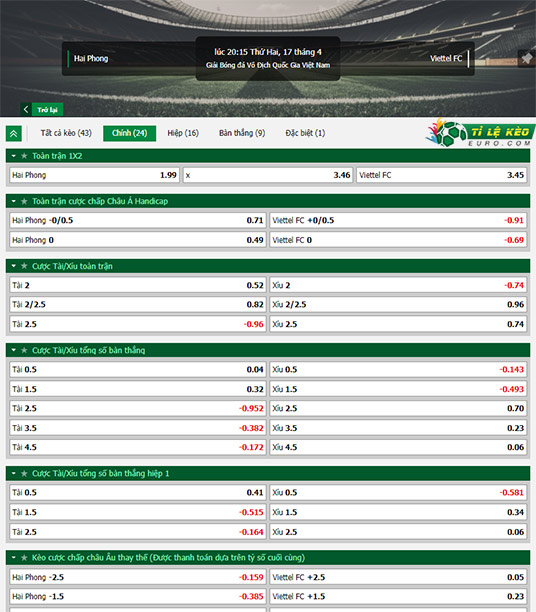Star the Kèo cược chấp châu Âu market

(24, 558)
